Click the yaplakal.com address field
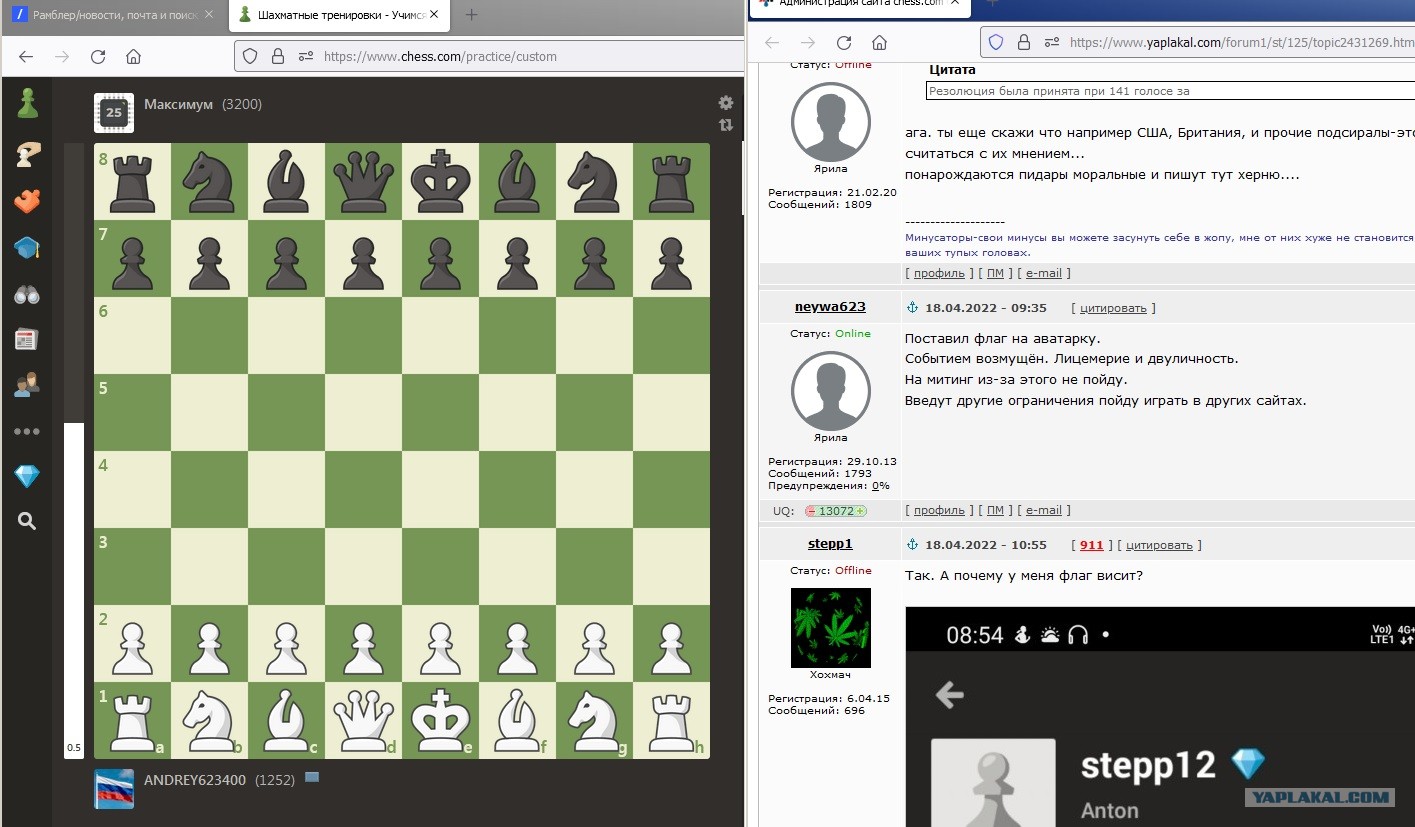Screen dimensions: 1415x827 point(1197,42)
